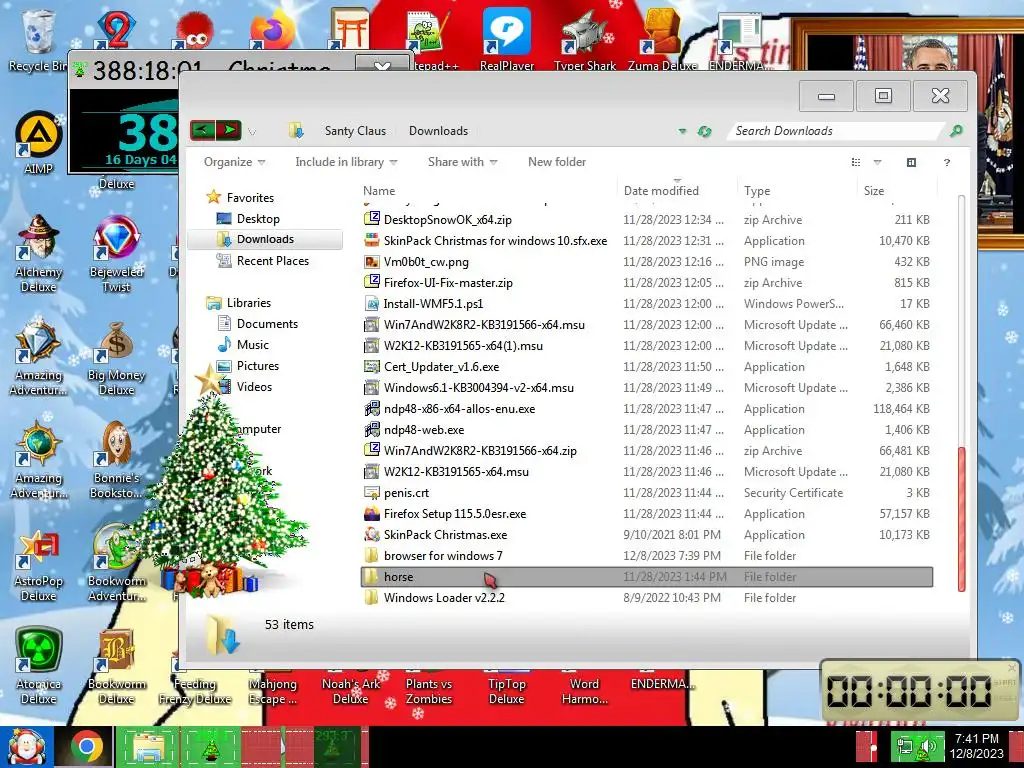This screenshot has height=768, width=1024.
Task: Select Install-WMF5.1.ps1 file
Action: 647,304
